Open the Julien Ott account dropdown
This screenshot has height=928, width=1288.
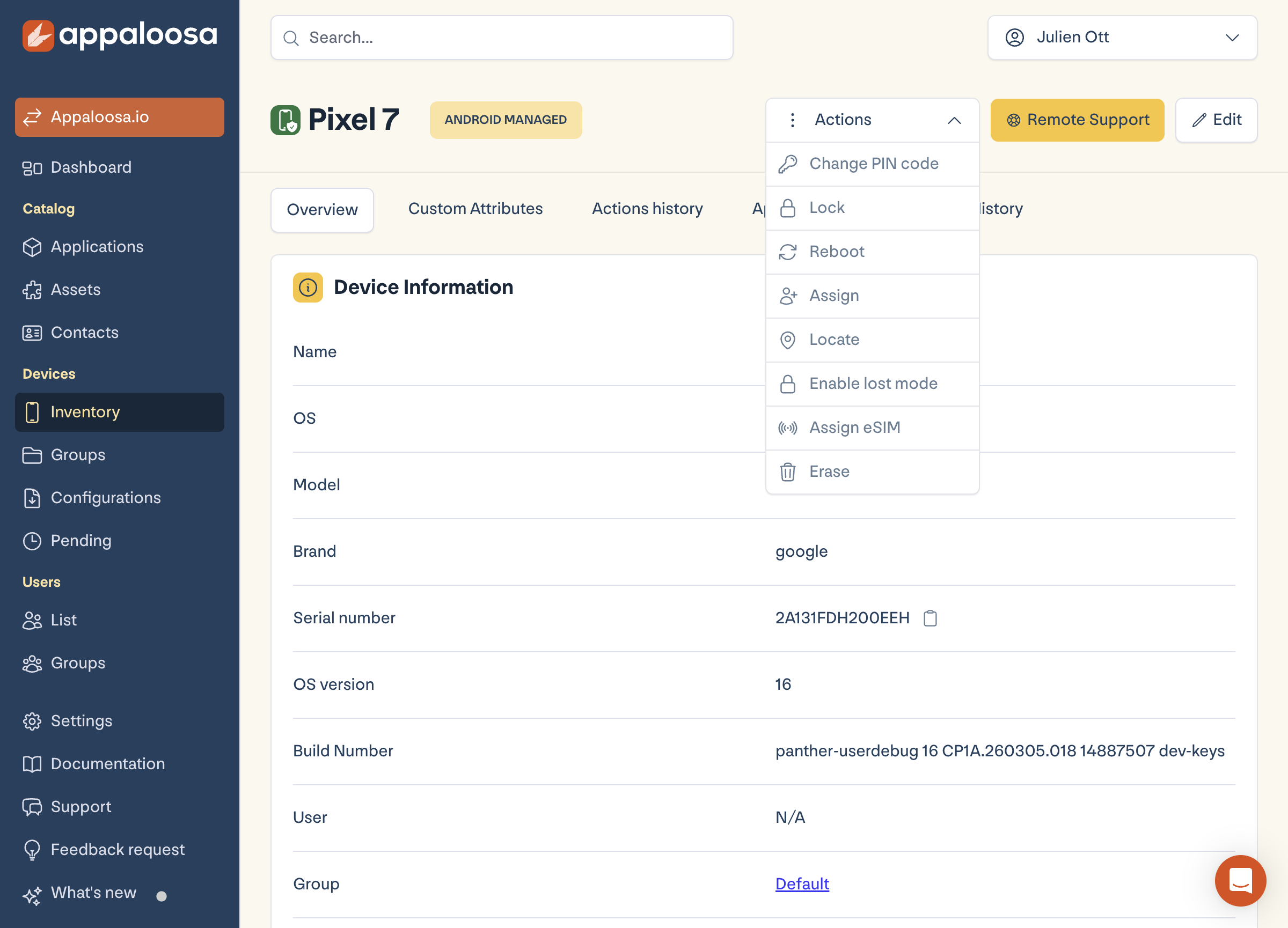click(x=1122, y=38)
